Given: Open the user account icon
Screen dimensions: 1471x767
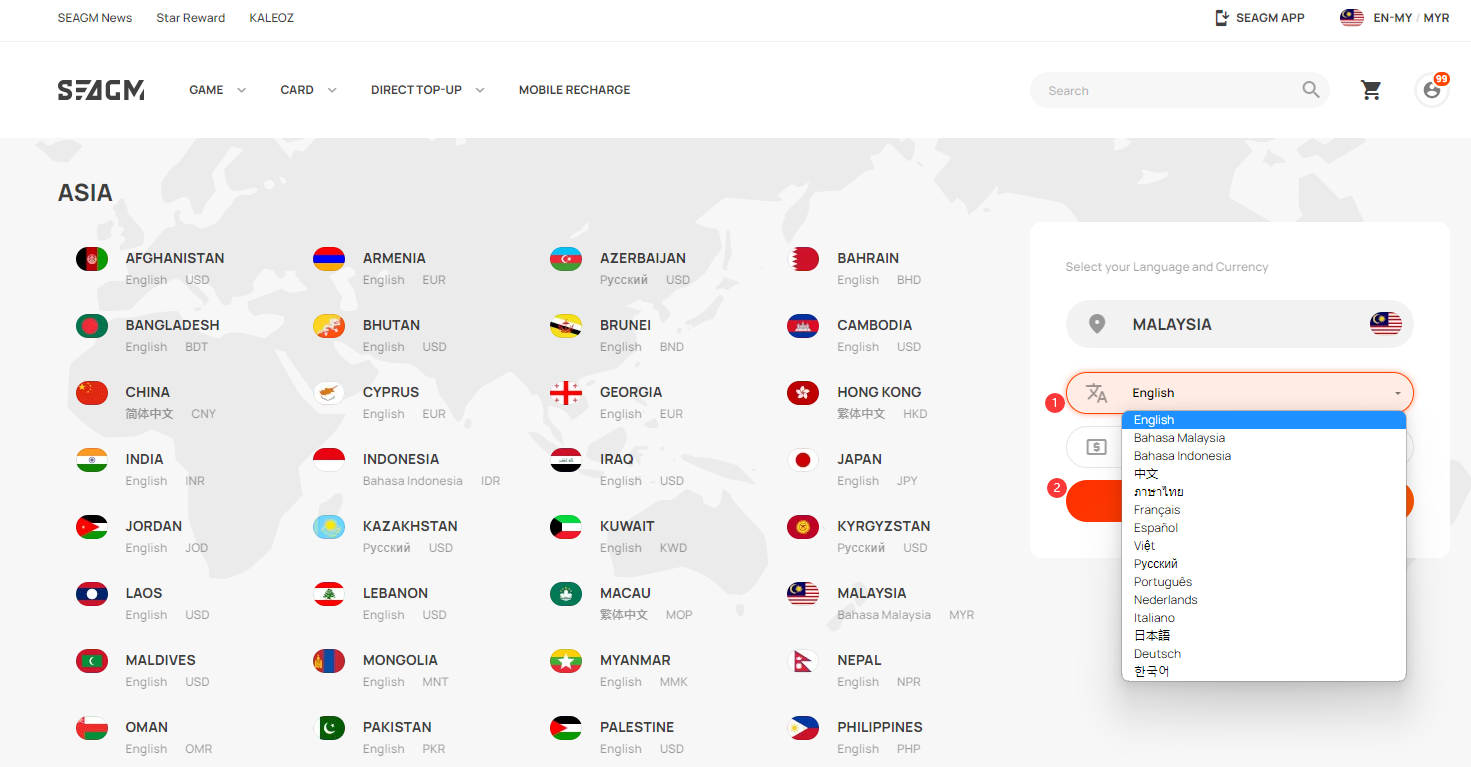Looking at the screenshot, I should tap(1432, 90).
